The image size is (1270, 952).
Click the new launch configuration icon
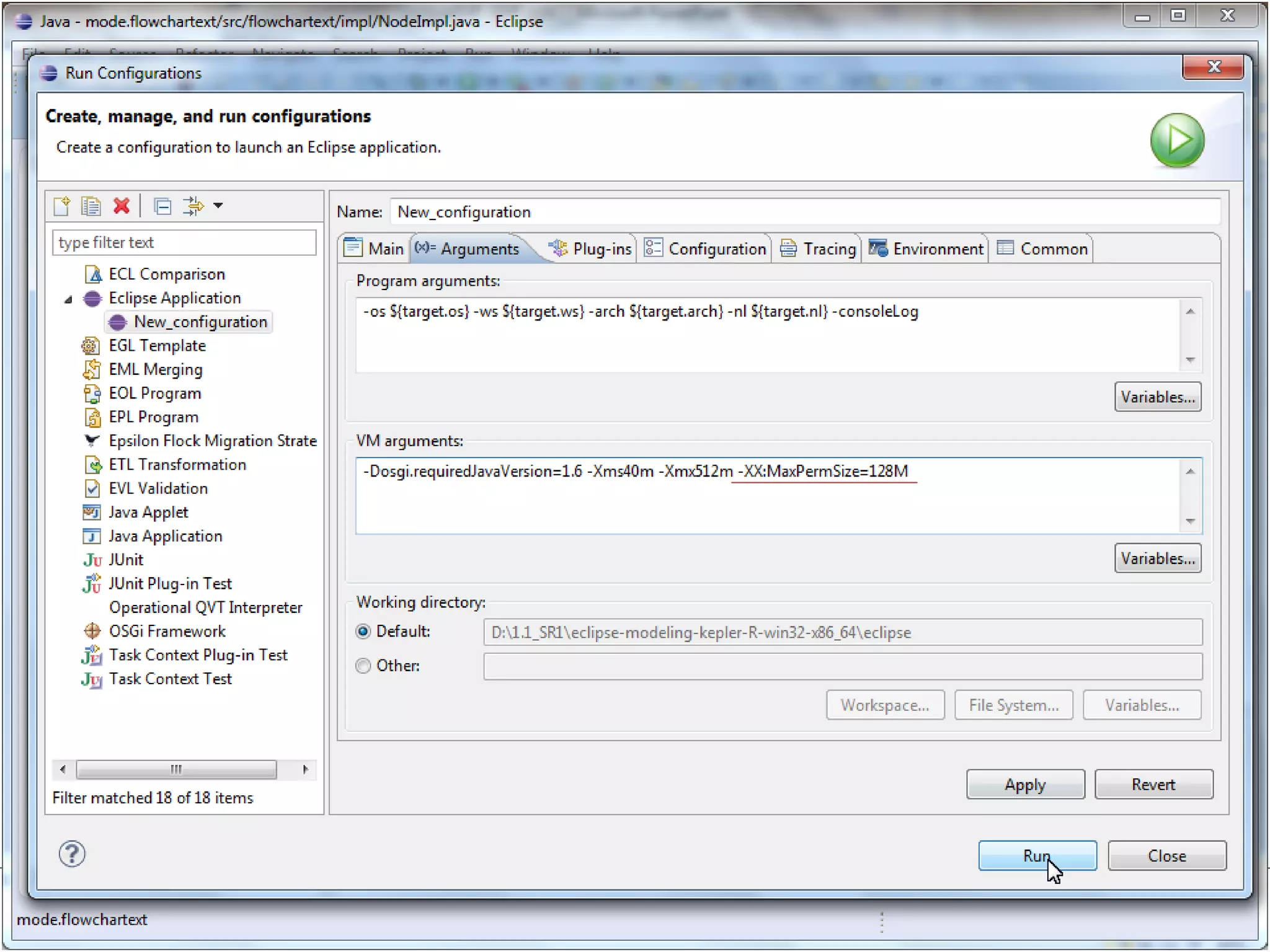click(61, 206)
